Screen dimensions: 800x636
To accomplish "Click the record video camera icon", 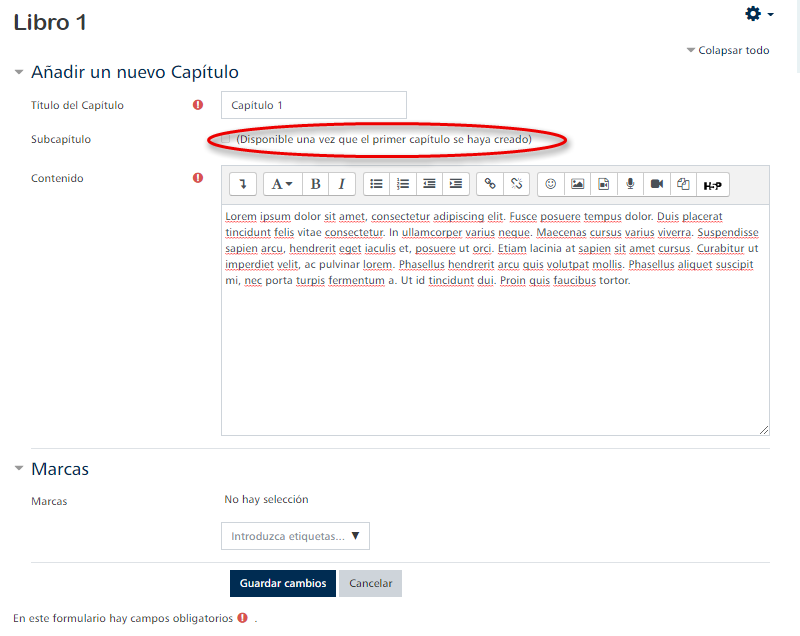I will (657, 184).
